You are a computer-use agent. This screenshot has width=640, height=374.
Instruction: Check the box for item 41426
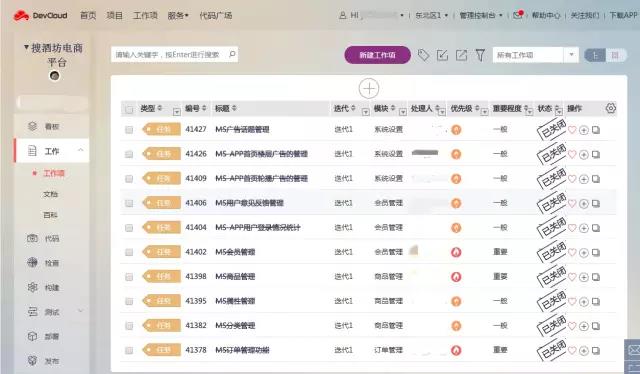click(x=129, y=154)
